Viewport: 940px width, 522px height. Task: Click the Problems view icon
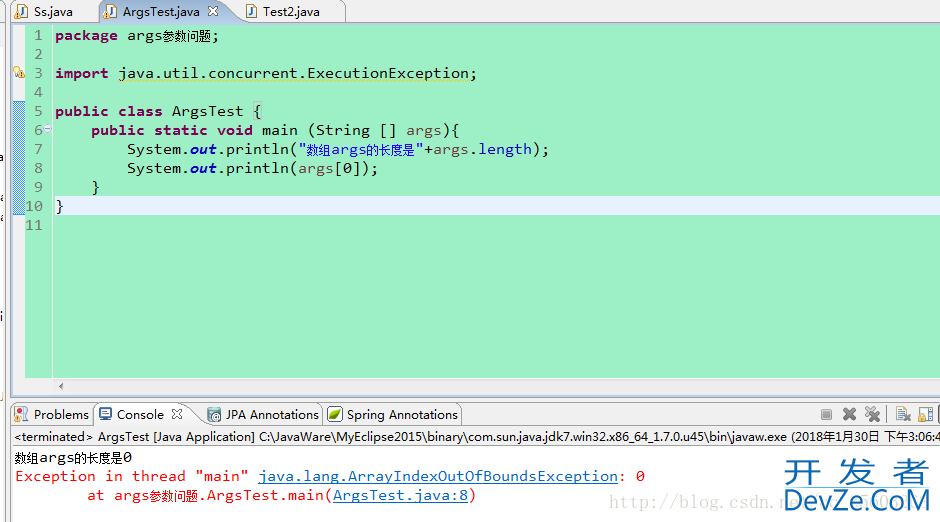tap(21, 414)
